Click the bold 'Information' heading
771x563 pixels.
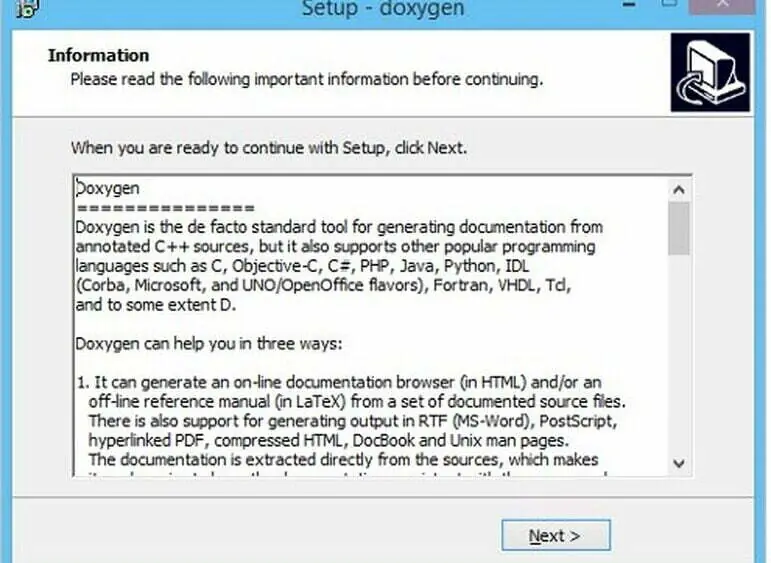(98, 56)
